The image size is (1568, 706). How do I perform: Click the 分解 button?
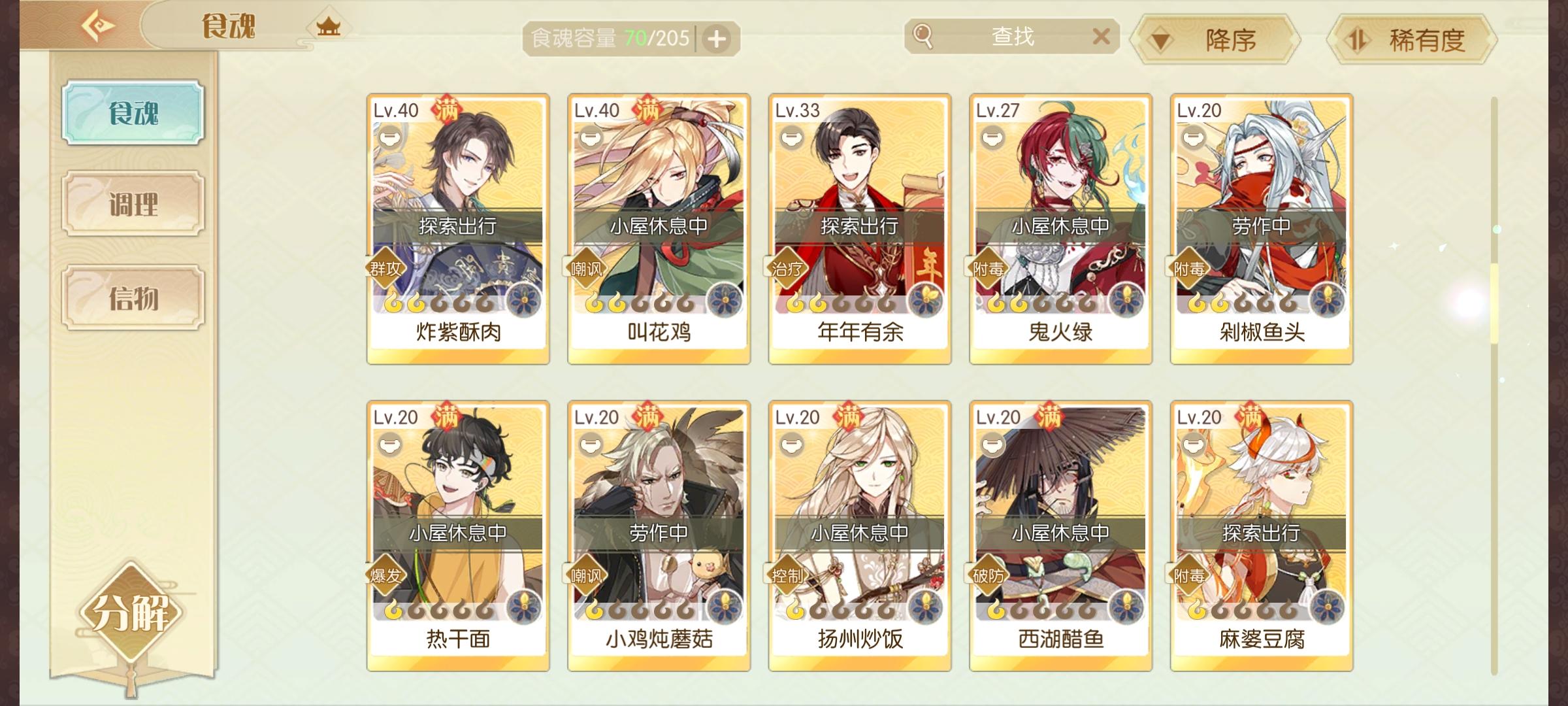(x=131, y=613)
